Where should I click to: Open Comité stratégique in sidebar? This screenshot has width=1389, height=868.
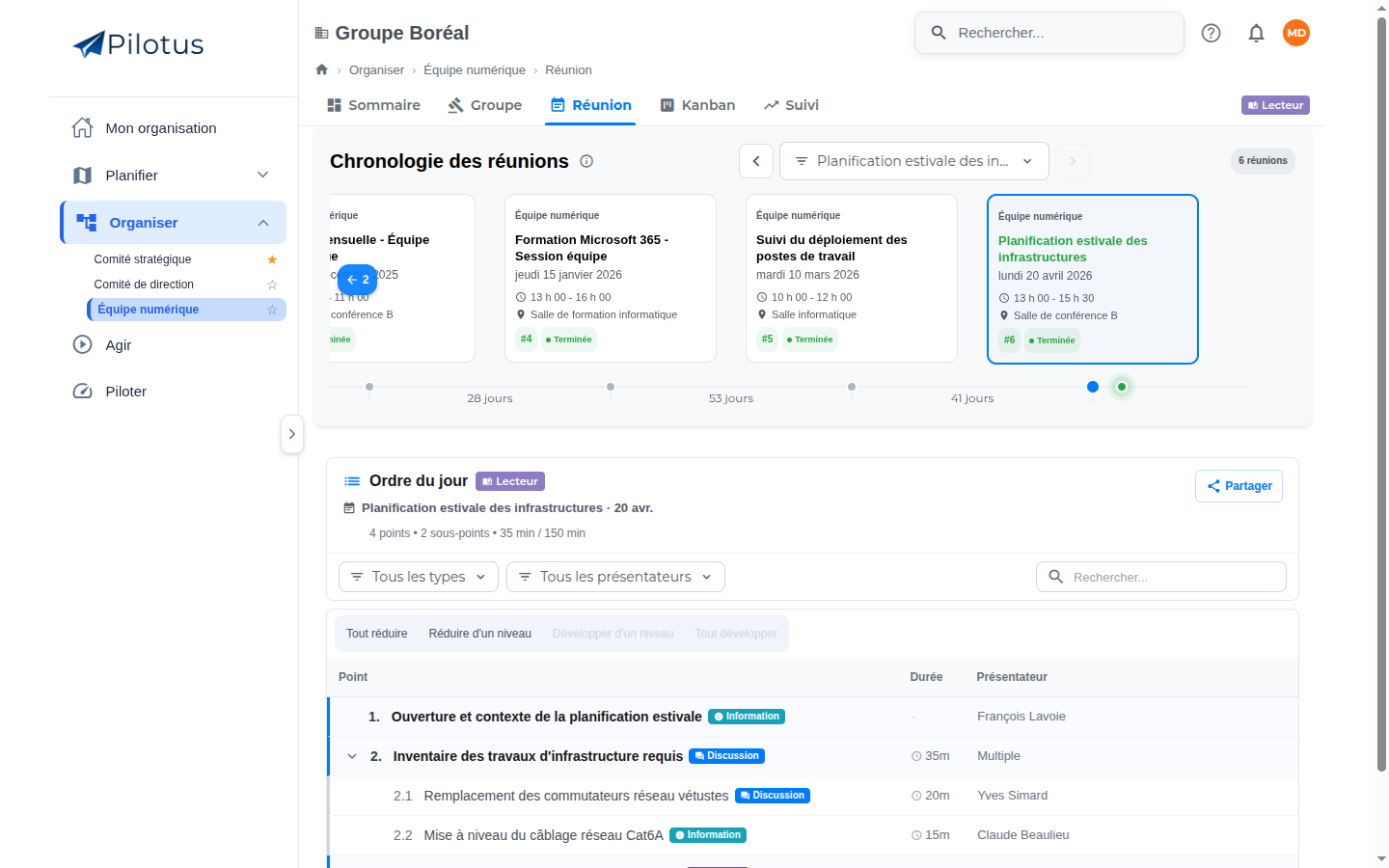(x=143, y=259)
